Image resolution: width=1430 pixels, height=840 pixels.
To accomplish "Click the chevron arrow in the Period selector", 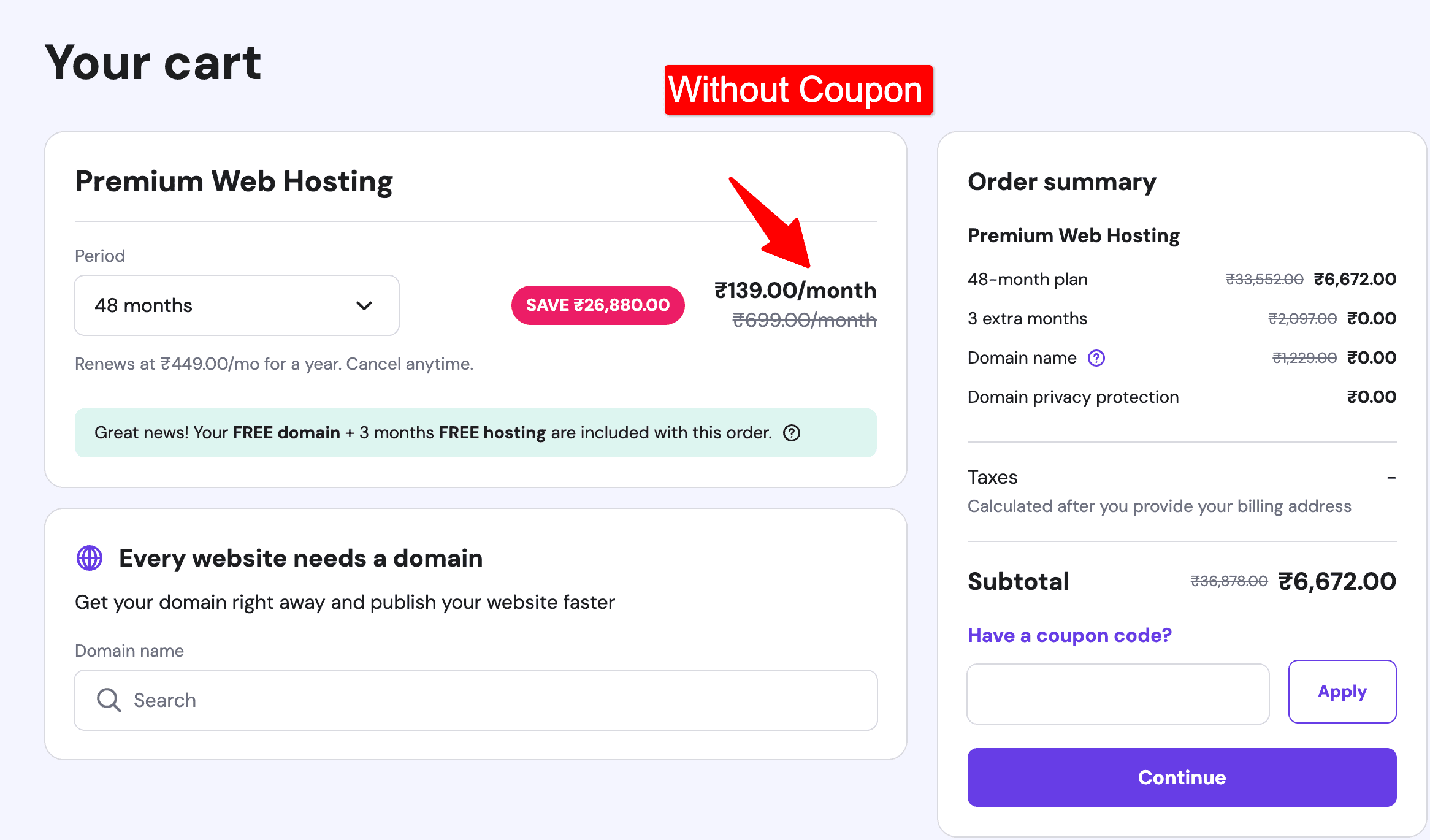I will 364,305.
